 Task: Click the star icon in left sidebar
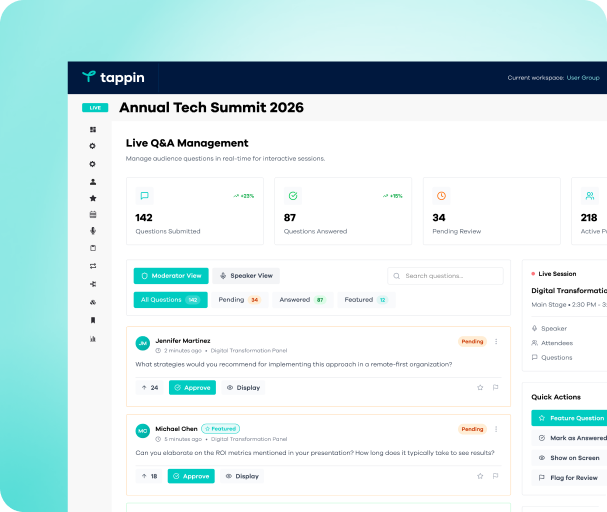(93, 198)
